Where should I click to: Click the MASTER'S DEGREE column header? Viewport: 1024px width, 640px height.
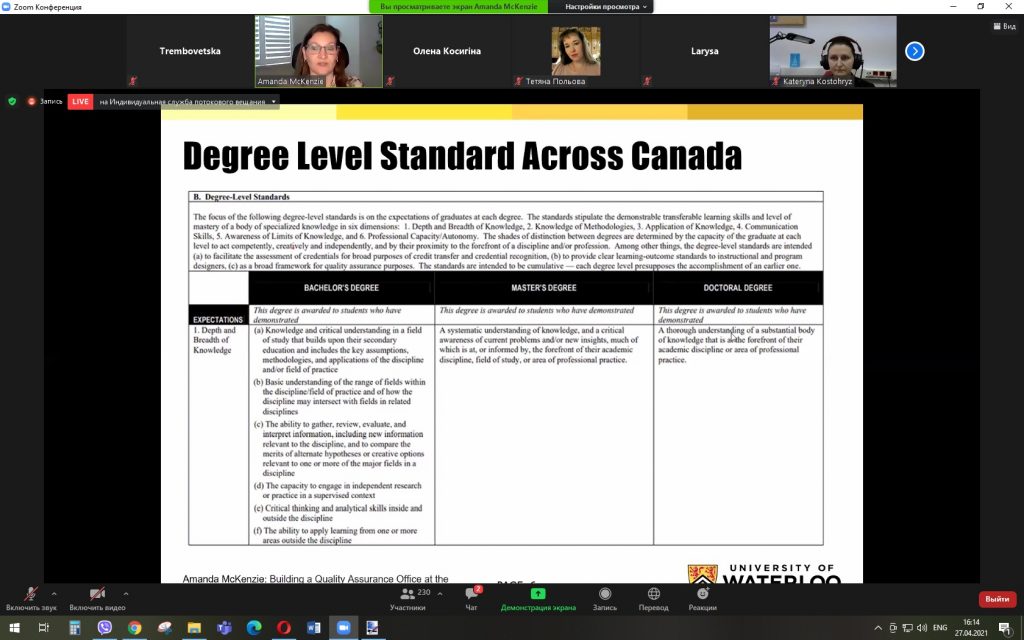(543, 287)
